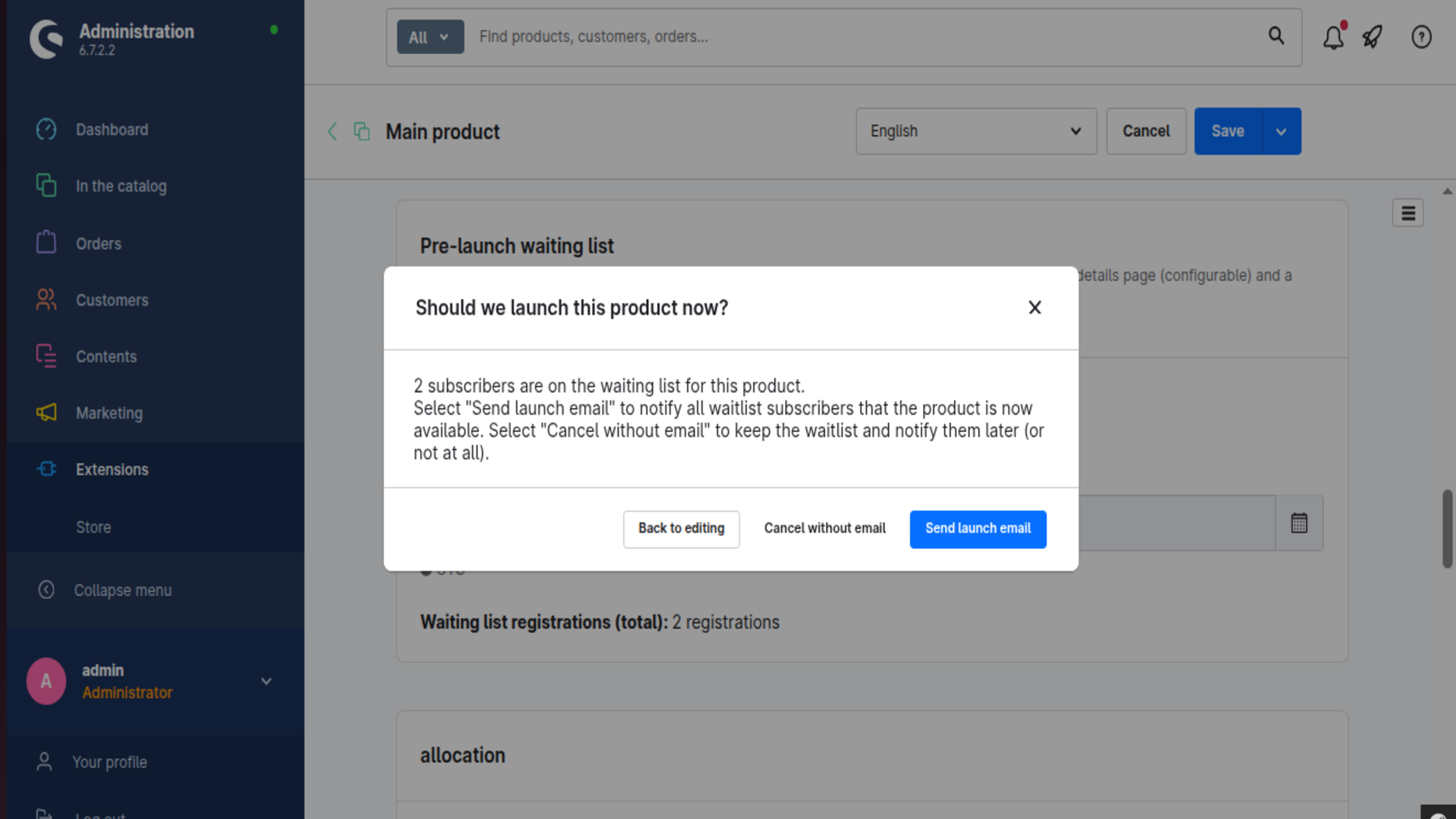The width and height of the screenshot is (1456, 819).
Task: Click the Your profile person icon
Action: [x=44, y=761]
